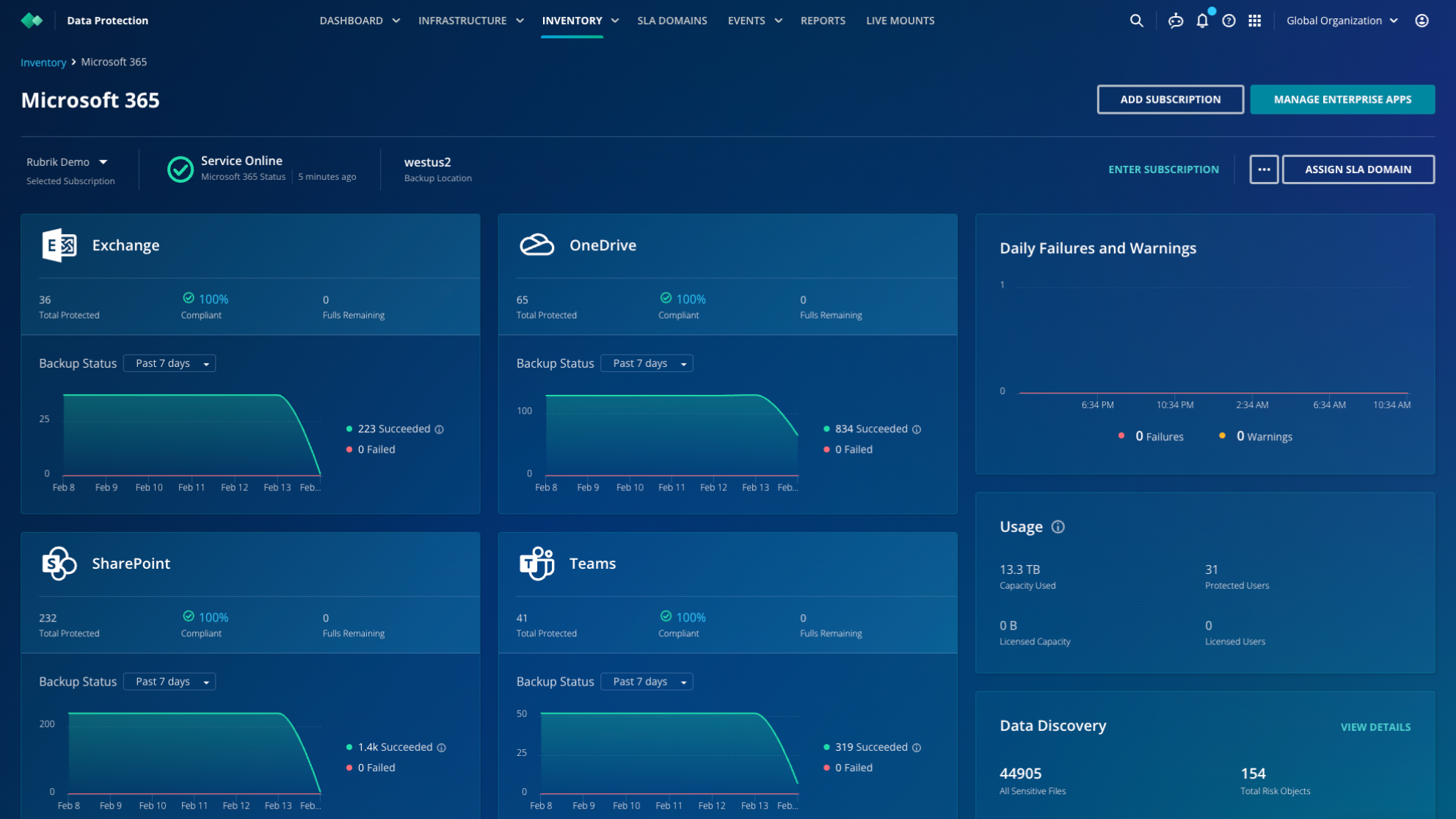Open Global Organization dropdown
Screen dimensions: 1456x819
(x=1342, y=21)
